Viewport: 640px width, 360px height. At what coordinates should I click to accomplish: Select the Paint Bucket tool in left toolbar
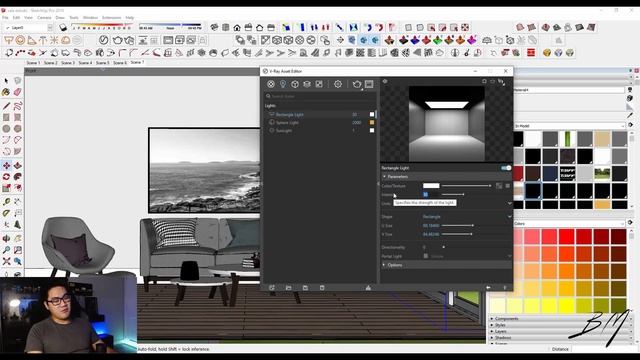click(x=6, y=92)
